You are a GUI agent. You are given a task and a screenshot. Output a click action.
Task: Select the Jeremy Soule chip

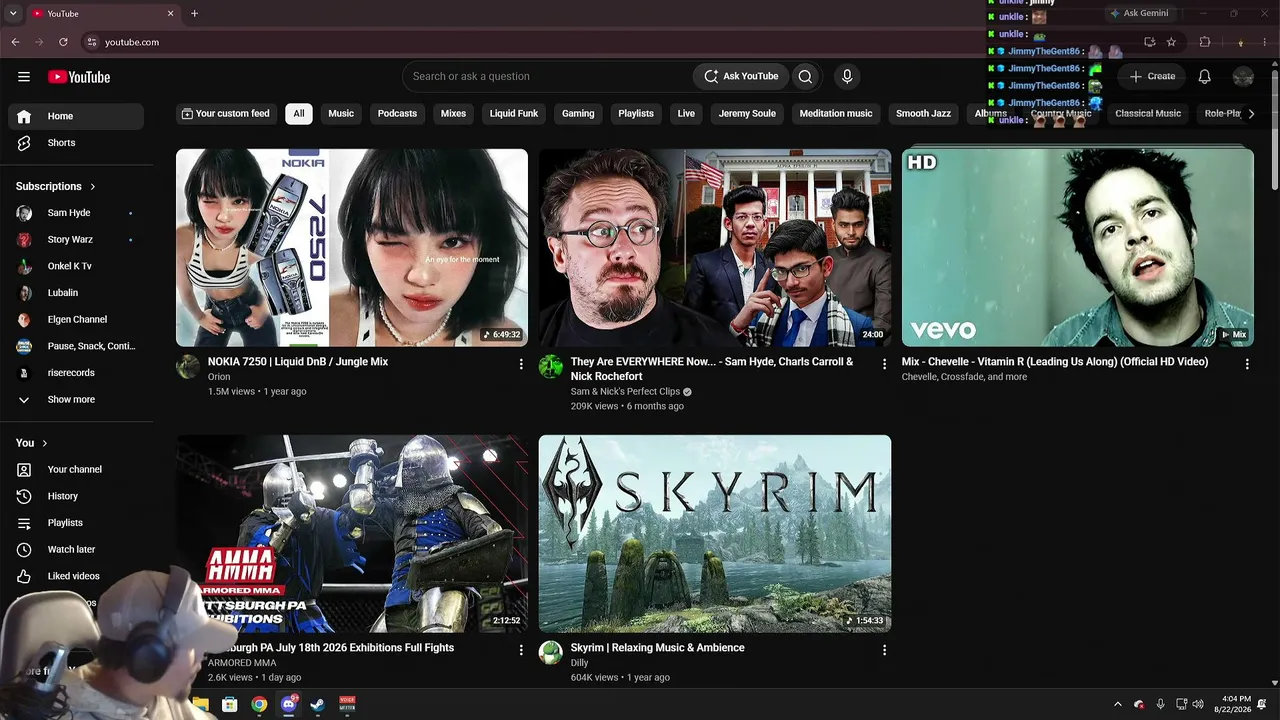(x=747, y=114)
